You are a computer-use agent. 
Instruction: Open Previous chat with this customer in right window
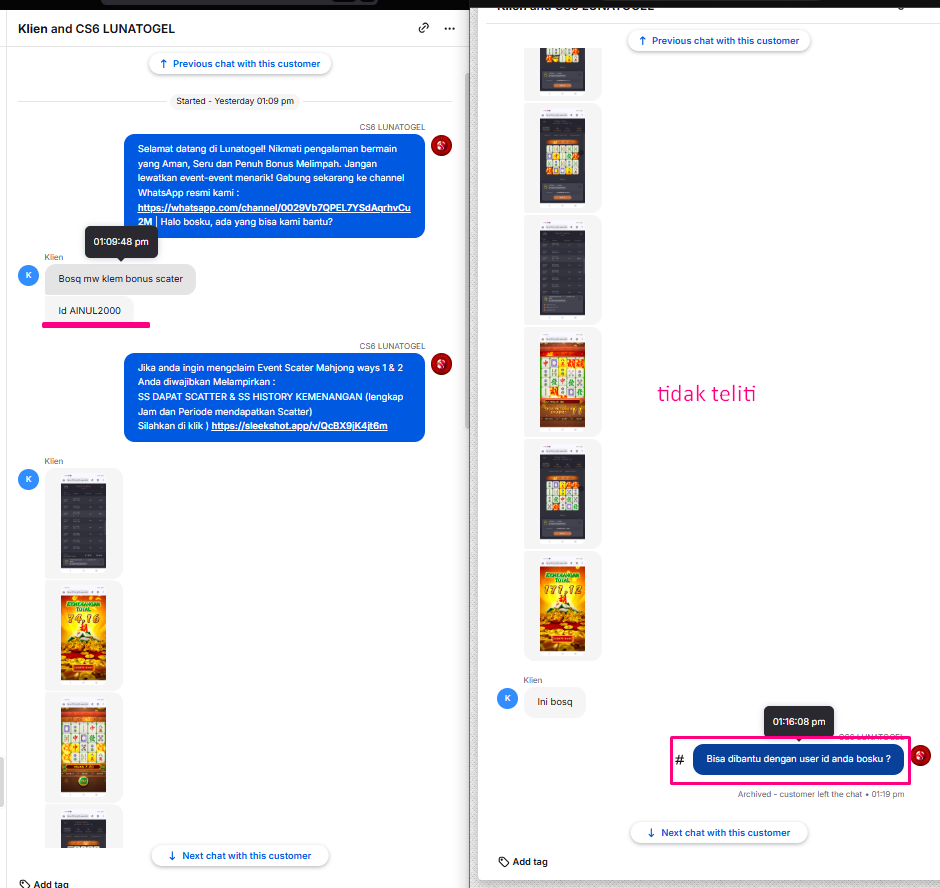(719, 41)
